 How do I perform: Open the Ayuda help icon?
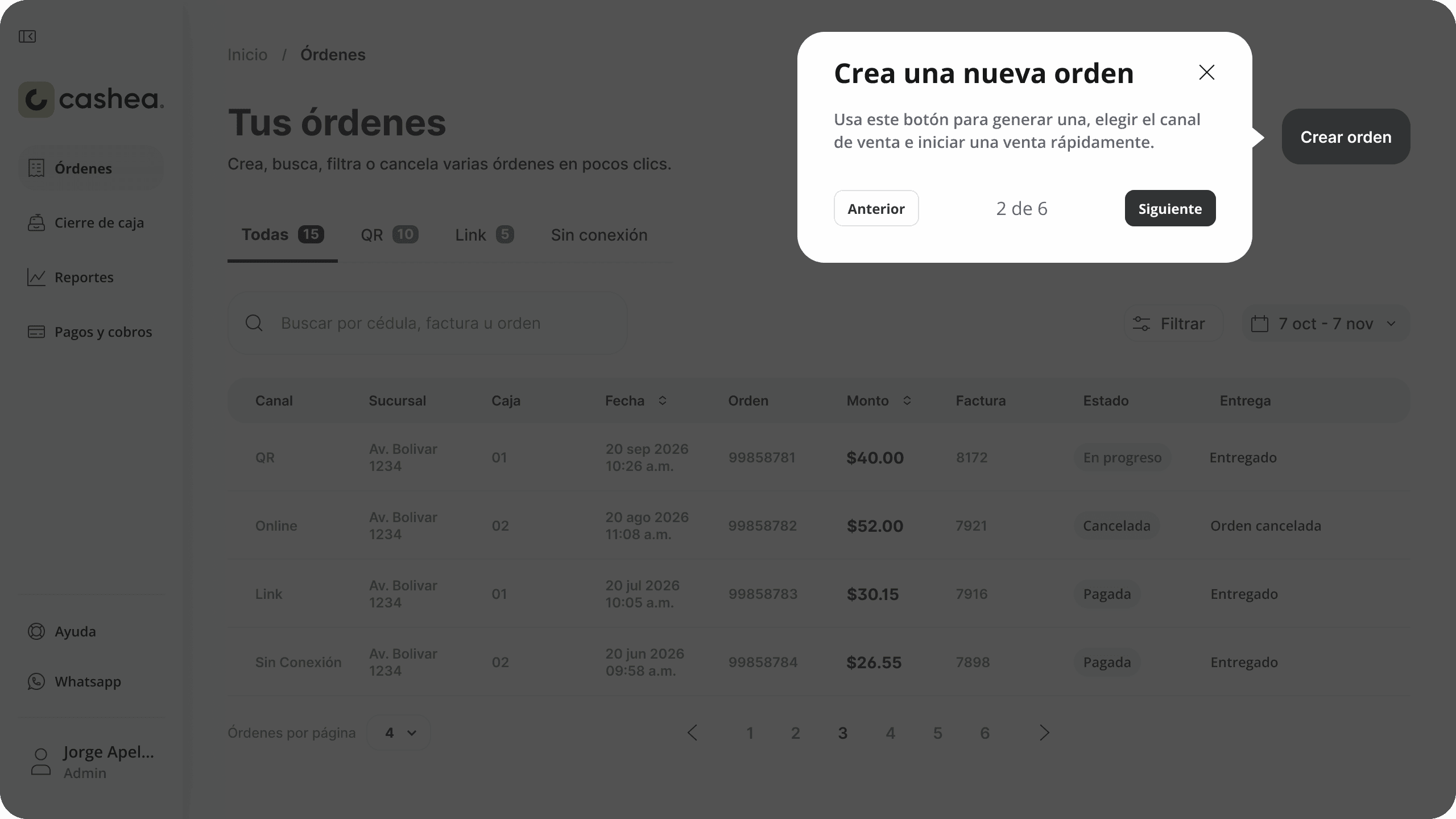click(36, 632)
